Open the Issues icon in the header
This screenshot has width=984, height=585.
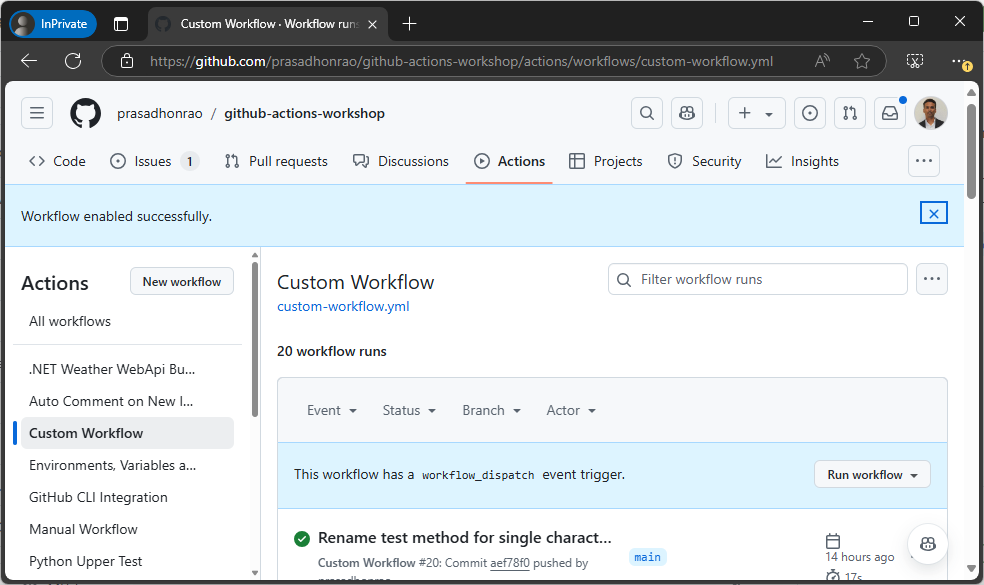pyautogui.click(x=810, y=113)
